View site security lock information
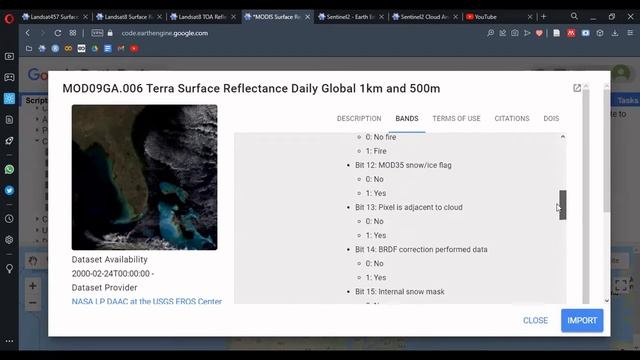Screen dimensions: 640x360 pyautogui.click(x=110, y=33)
